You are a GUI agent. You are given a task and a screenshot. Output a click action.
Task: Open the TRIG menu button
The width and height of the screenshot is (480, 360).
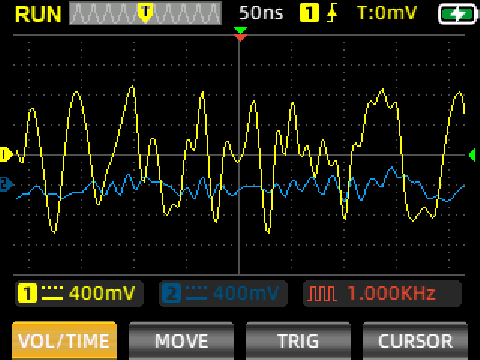298,341
